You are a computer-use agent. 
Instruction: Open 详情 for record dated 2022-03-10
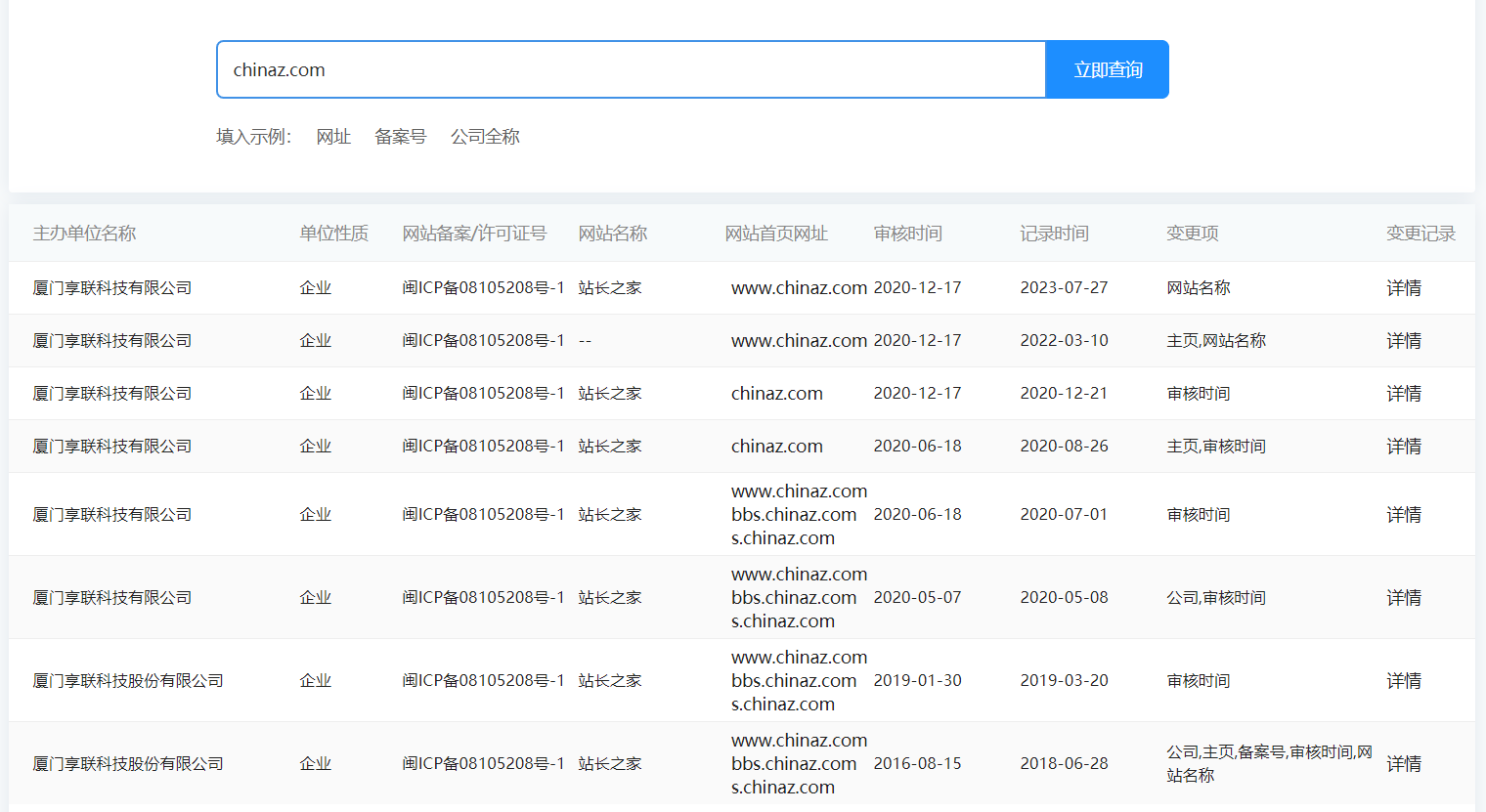click(1404, 341)
